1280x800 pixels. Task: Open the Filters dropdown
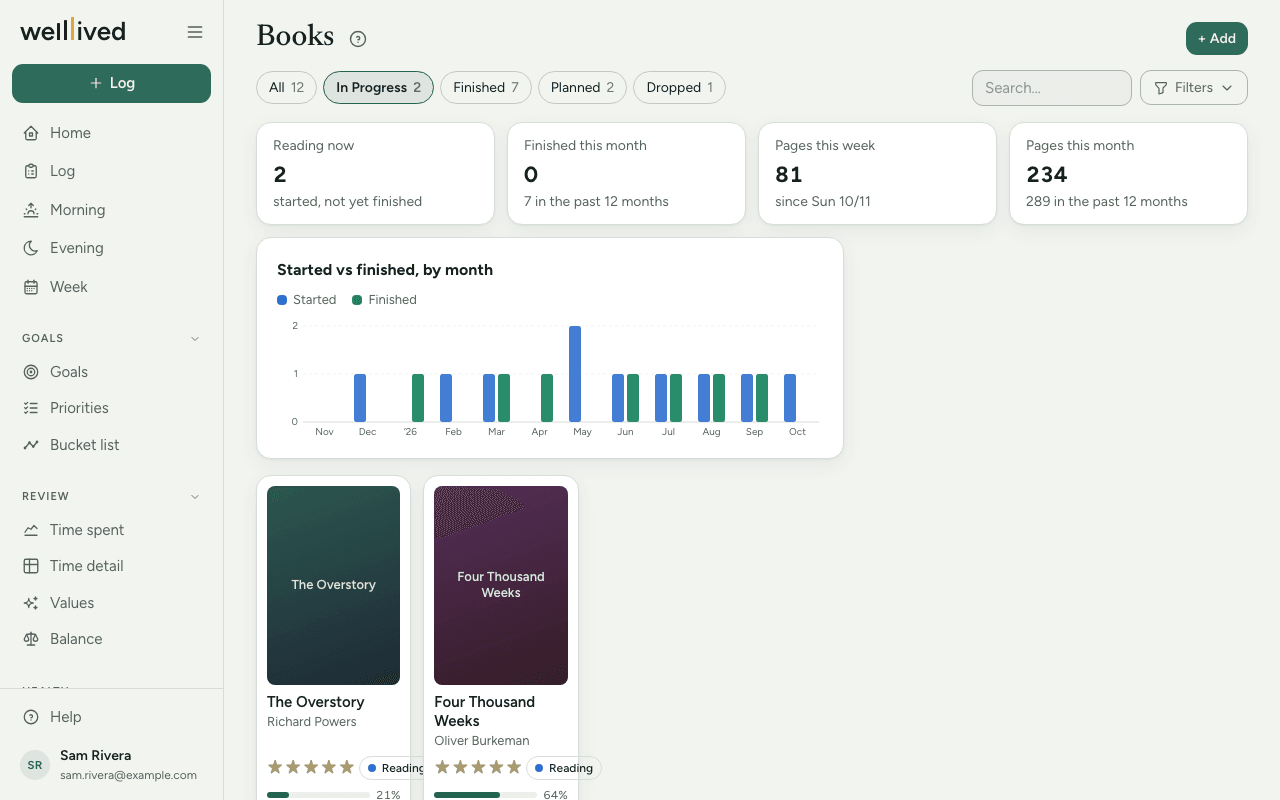point(1194,88)
